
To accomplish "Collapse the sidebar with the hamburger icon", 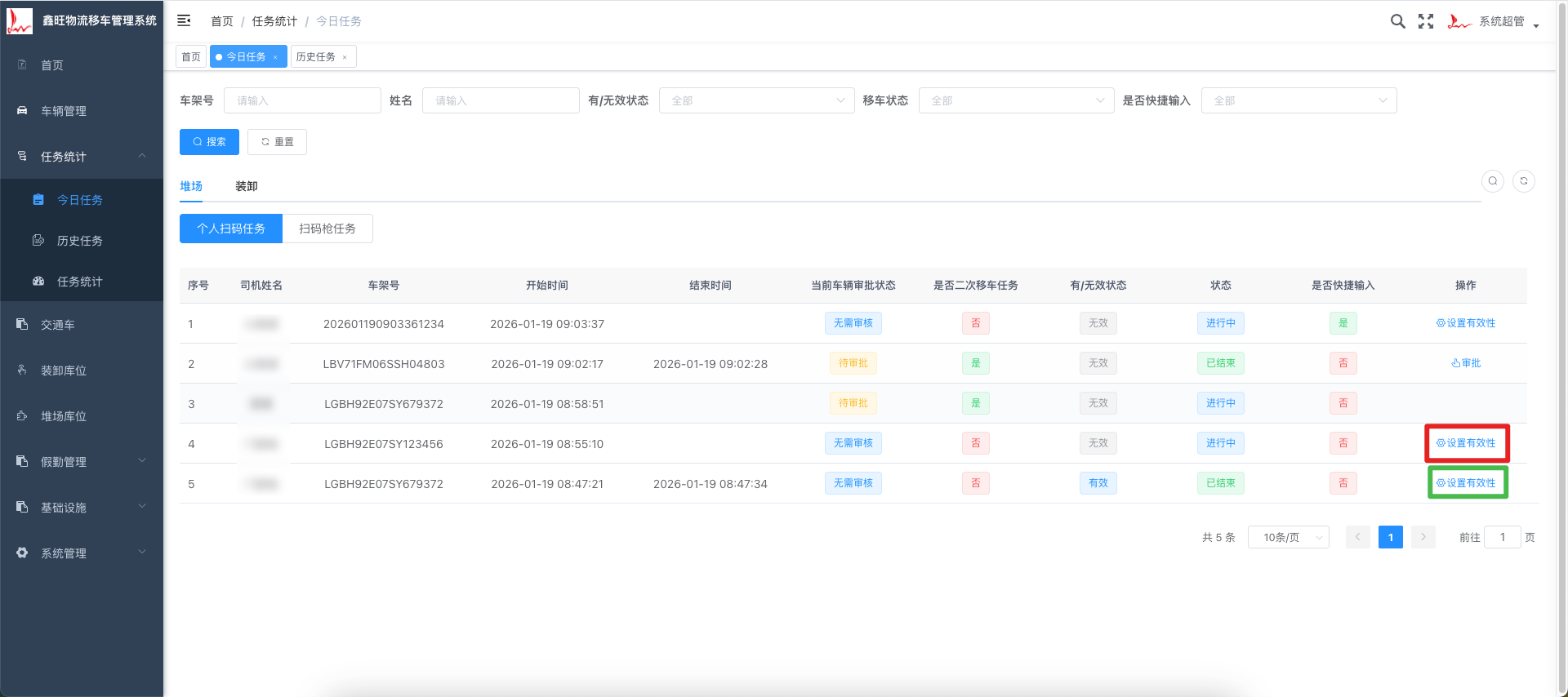I will coord(184,20).
